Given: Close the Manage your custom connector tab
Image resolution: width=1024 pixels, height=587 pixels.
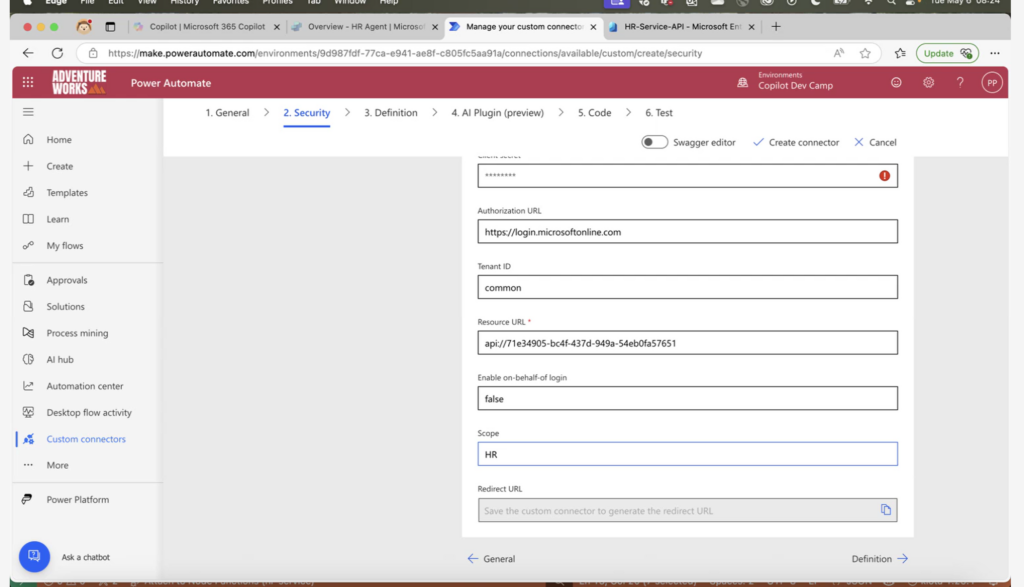Looking at the screenshot, I should pos(593,27).
